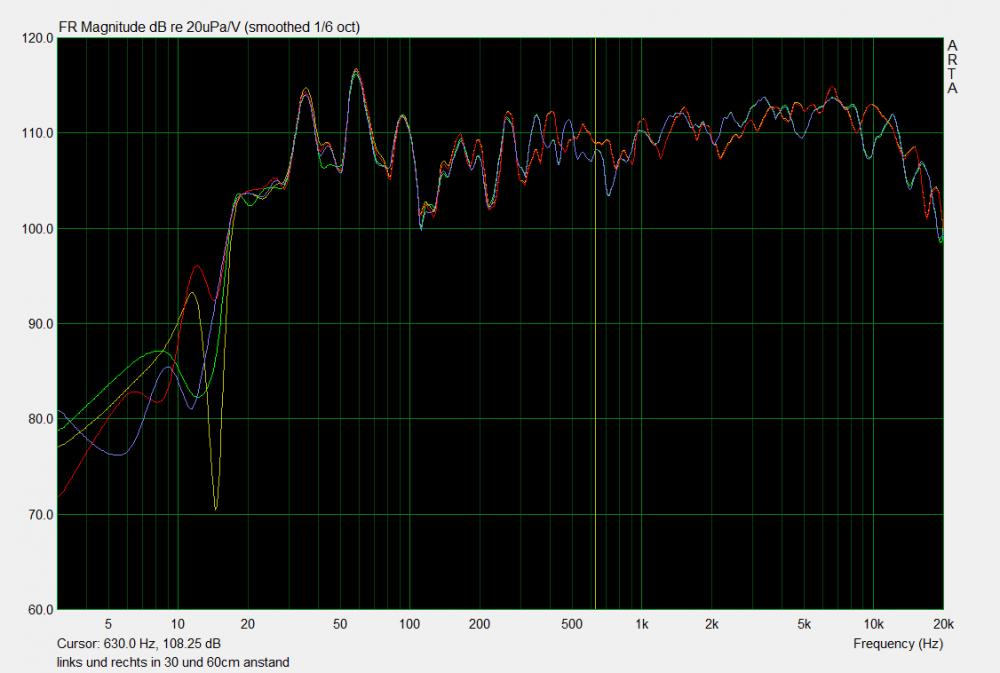Click the 20k label on the frequency axis
This screenshot has height=673, width=1000.
941,624
